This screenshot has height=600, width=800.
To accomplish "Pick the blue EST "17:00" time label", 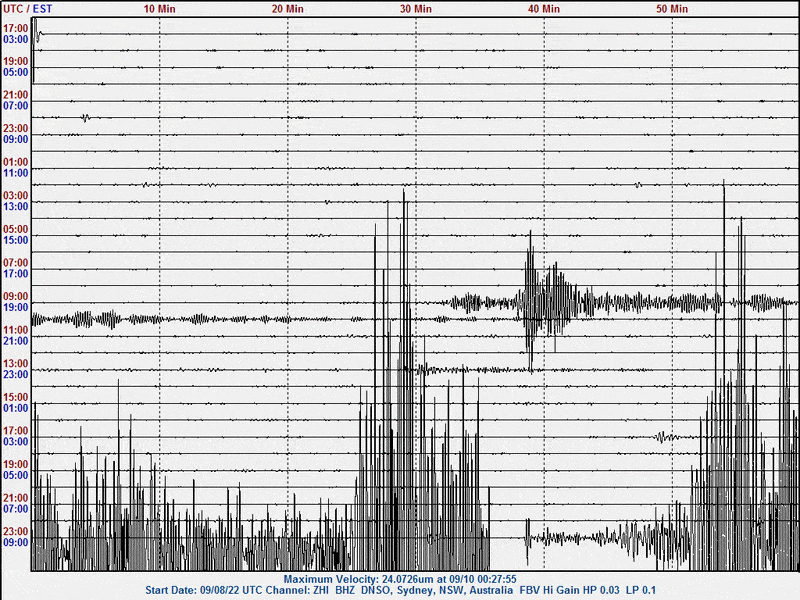I will (x=15, y=274).
